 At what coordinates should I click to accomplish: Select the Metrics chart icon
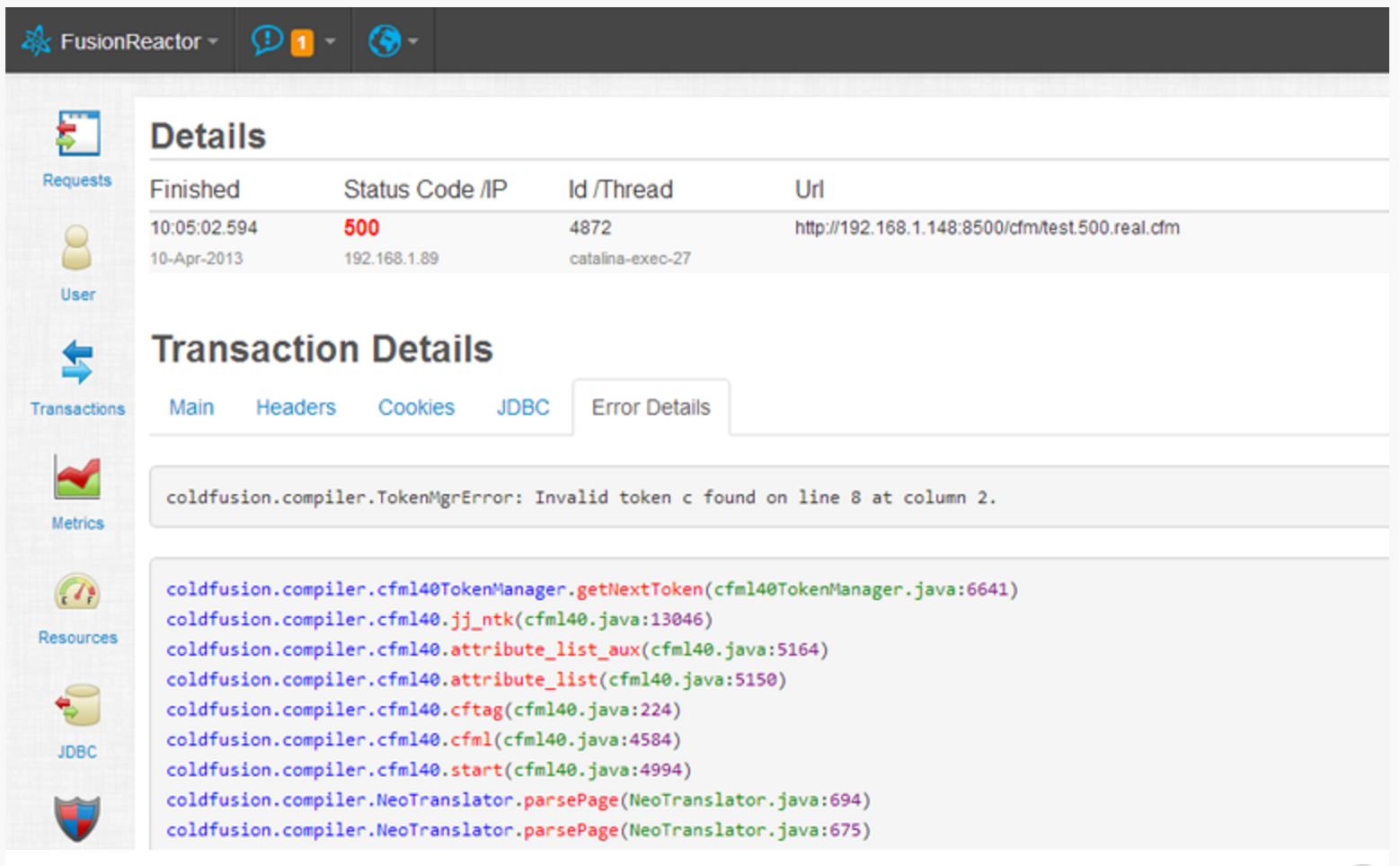point(77,476)
